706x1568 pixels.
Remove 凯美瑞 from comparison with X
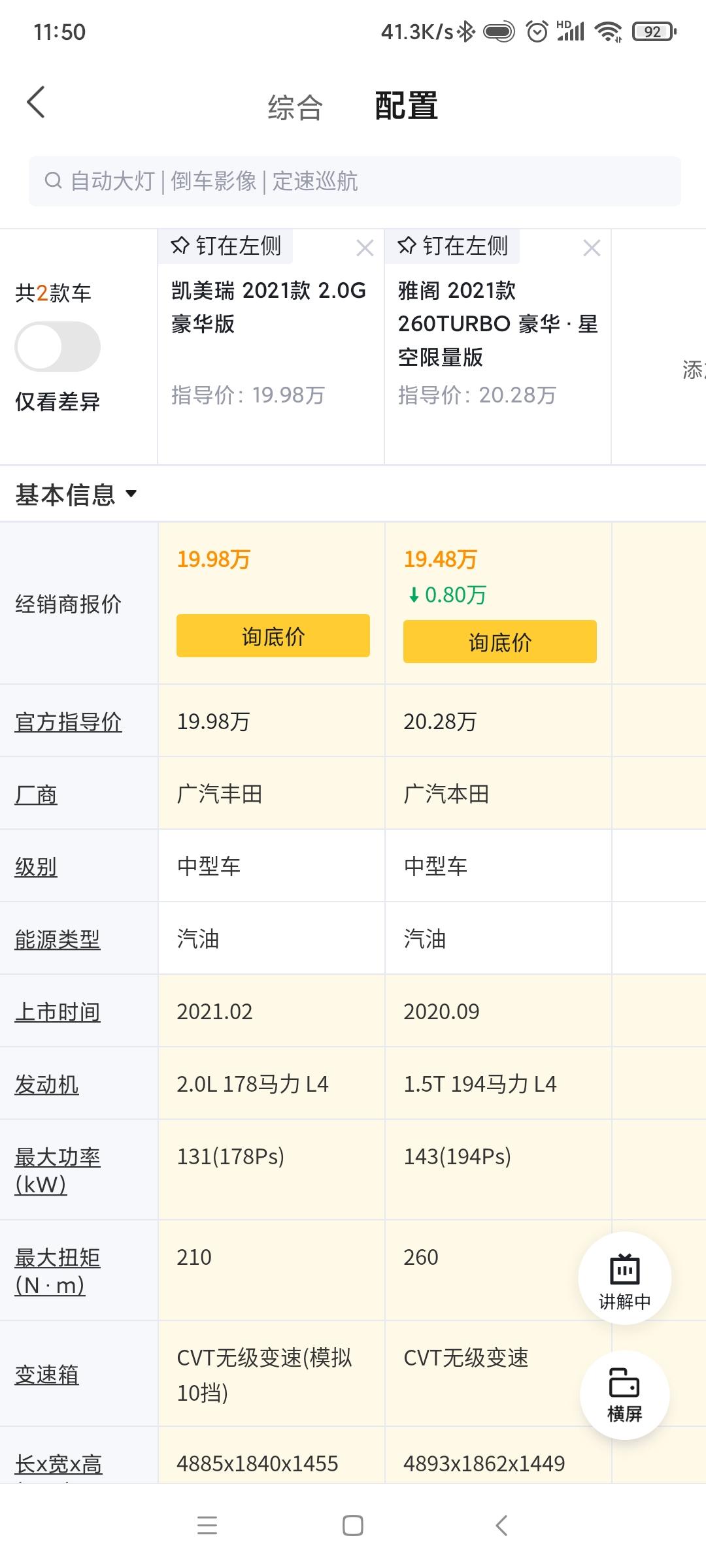(x=365, y=248)
